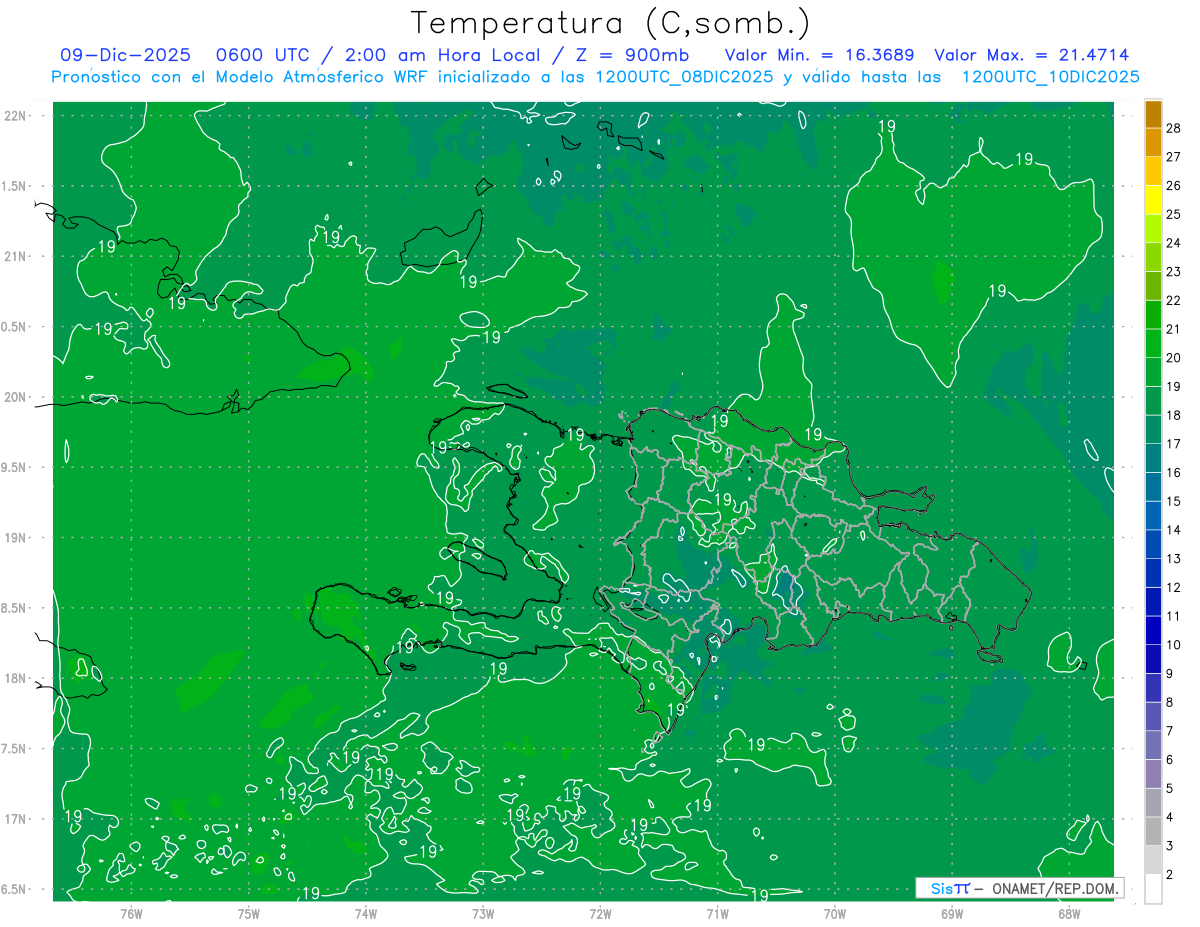Click the '74W' longitude label

(x=366, y=913)
